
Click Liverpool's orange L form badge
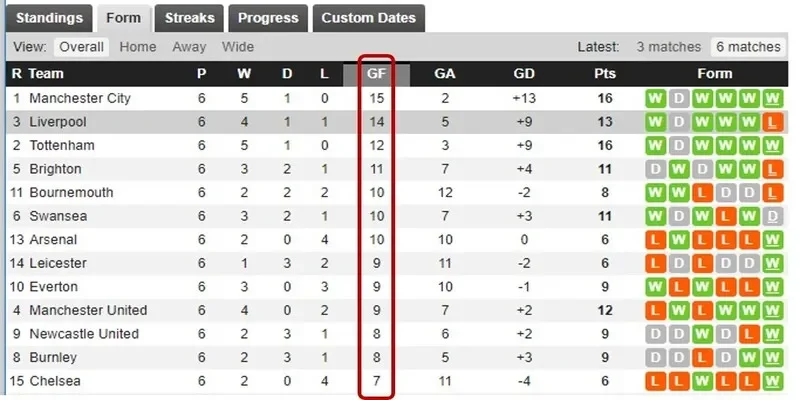pos(772,122)
